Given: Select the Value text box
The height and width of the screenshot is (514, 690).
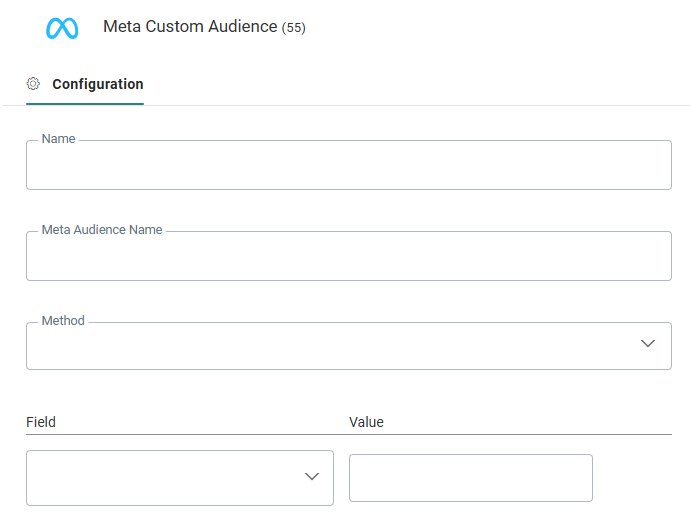Looking at the screenshot, I should 470,478.
